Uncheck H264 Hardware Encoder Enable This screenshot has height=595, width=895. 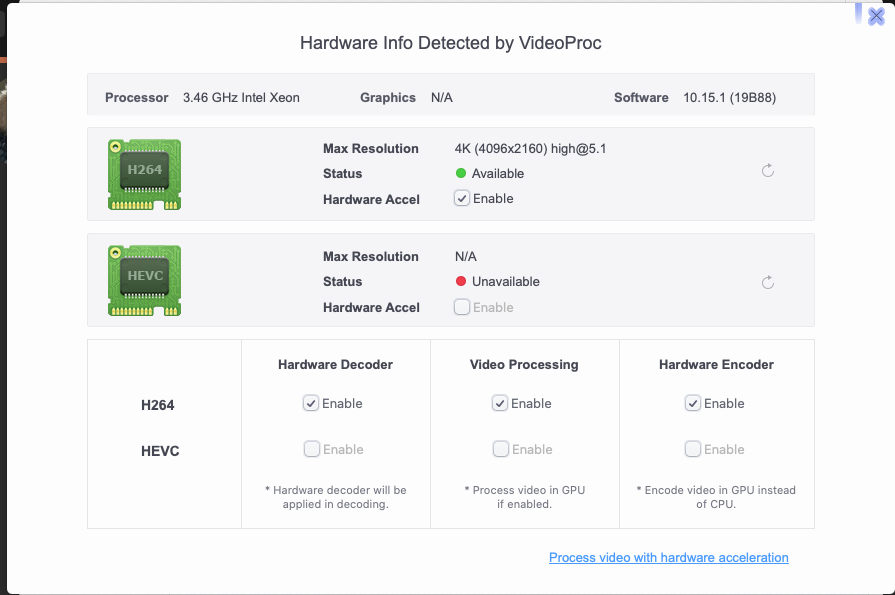point(692,403)
